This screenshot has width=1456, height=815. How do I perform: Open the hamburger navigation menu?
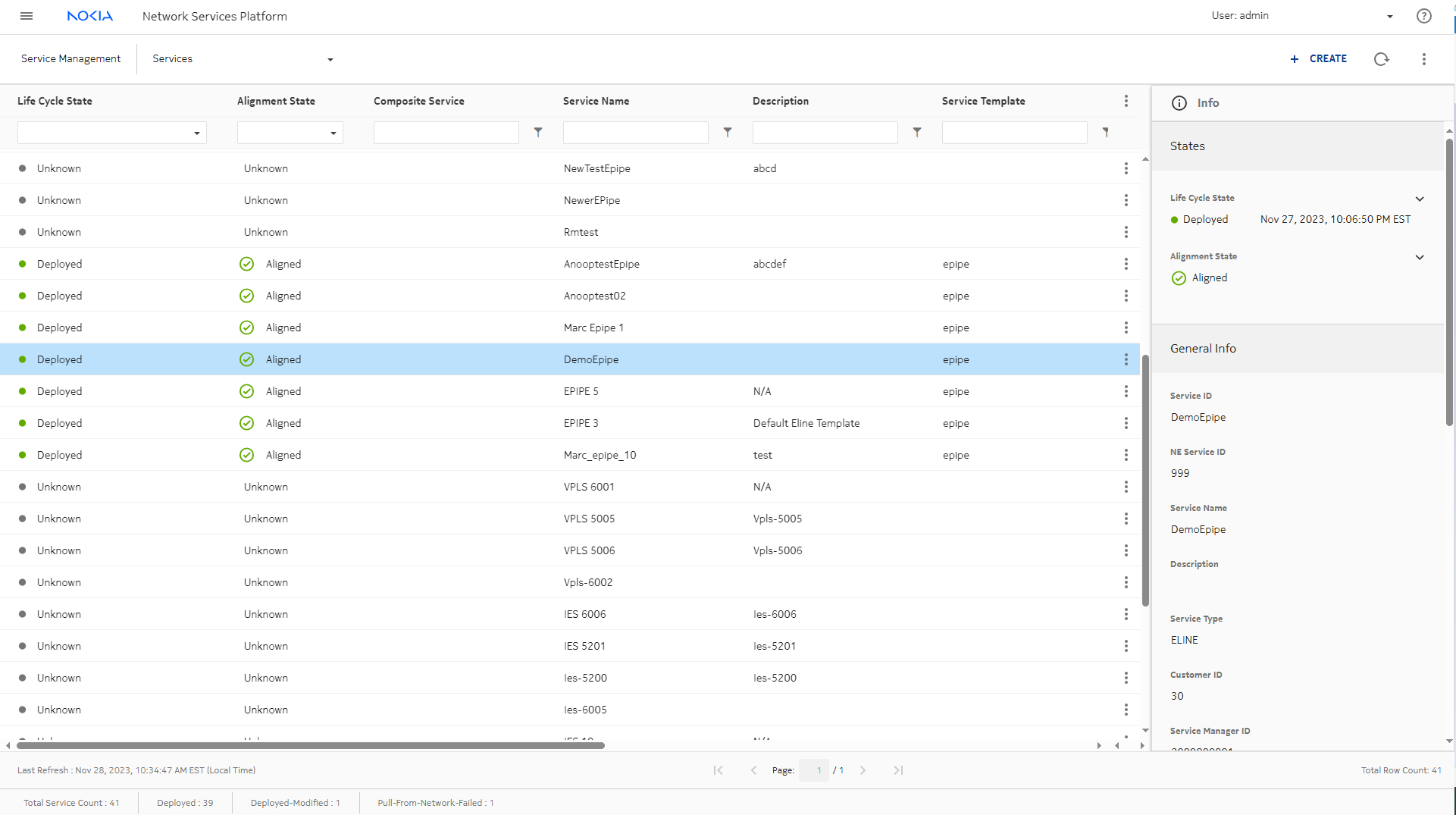[x=27, y=16]
